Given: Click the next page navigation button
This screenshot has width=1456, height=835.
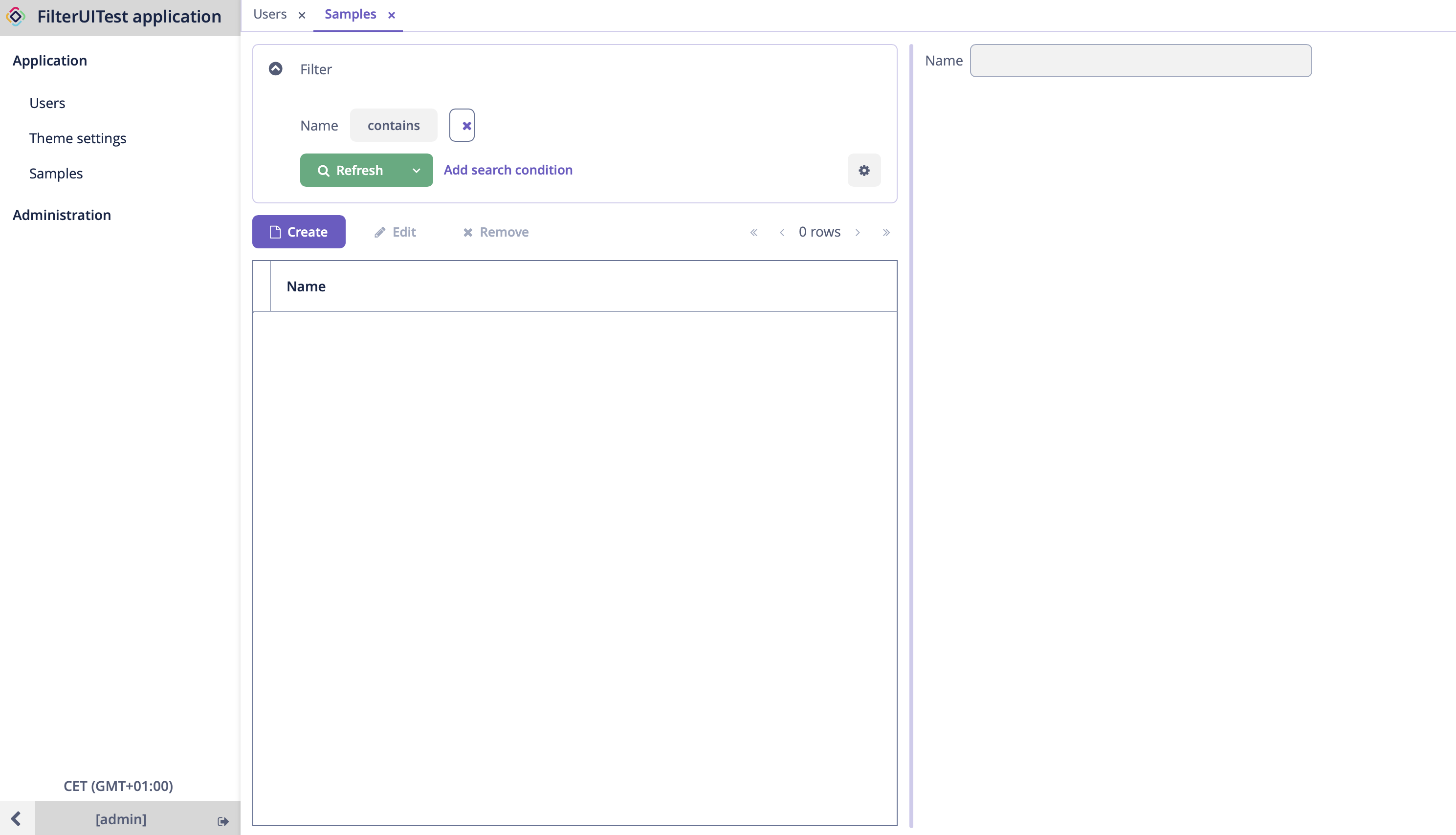Looking at the screenshot, I should coord(858,232).
